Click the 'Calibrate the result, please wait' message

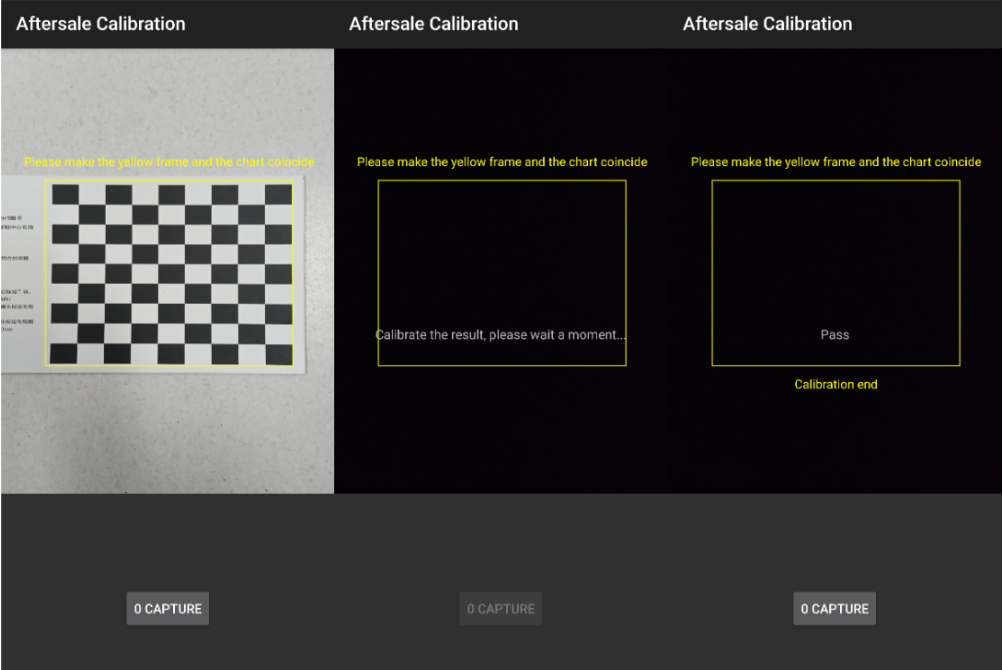(501, 335)
